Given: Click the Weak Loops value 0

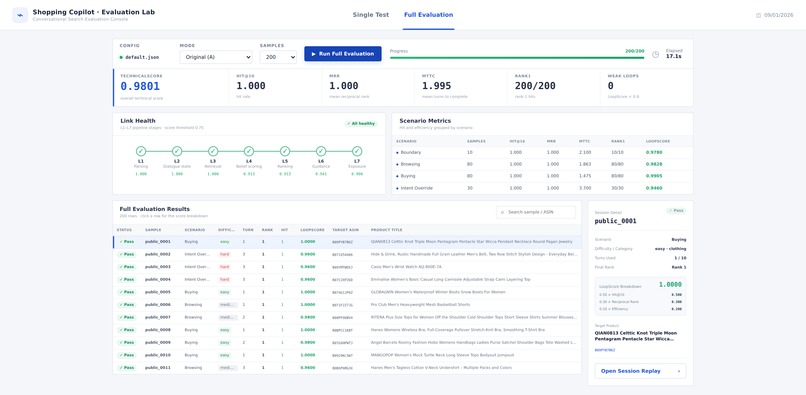Looking at the screenshot, I should point(611,86).
